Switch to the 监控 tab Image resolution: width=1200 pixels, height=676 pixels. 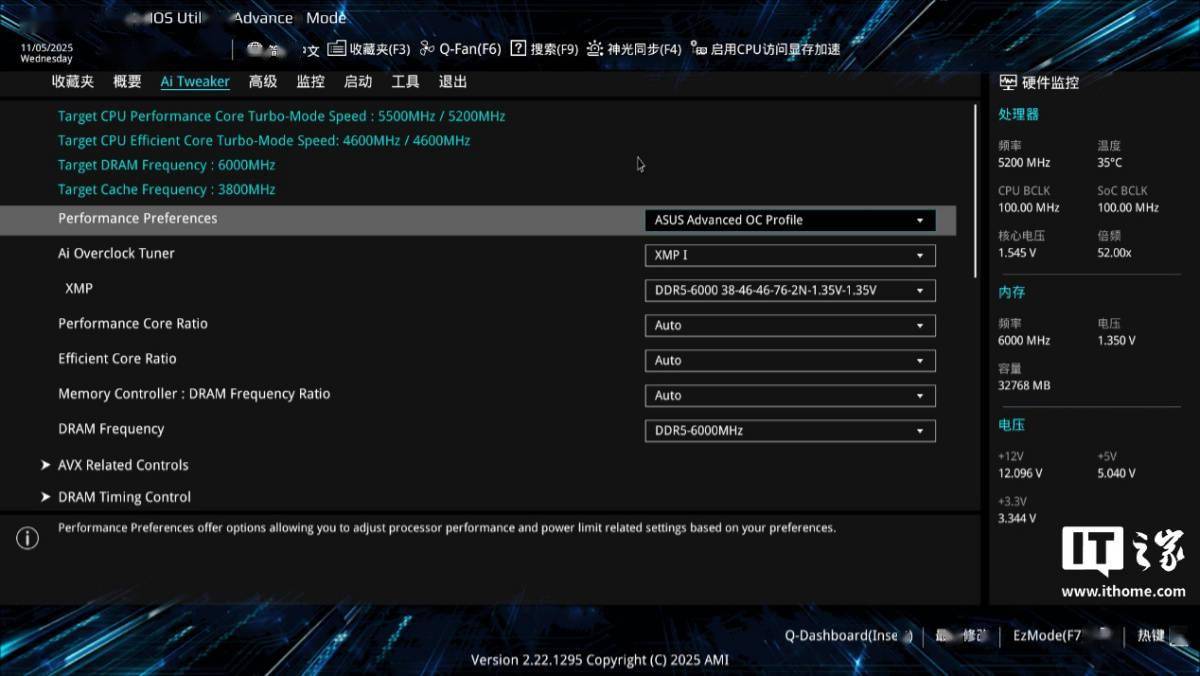coord(310,82)
